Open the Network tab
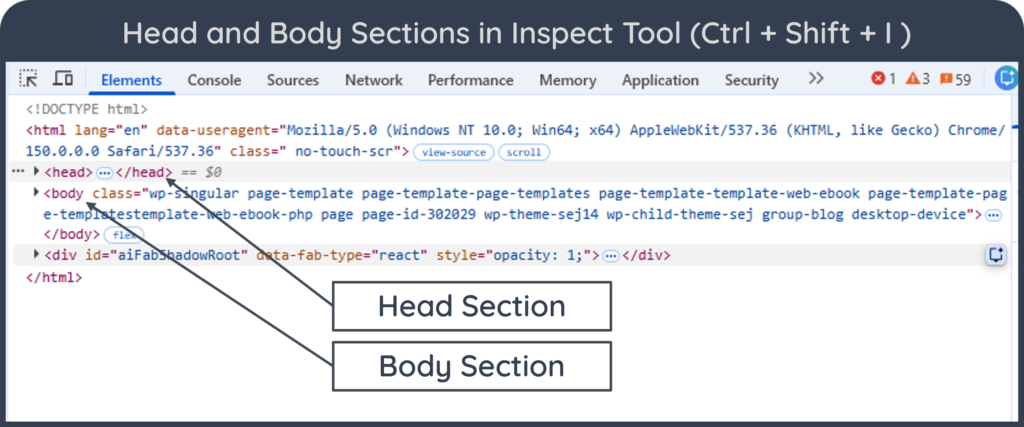1024x427 pixels. pos(374,80)
